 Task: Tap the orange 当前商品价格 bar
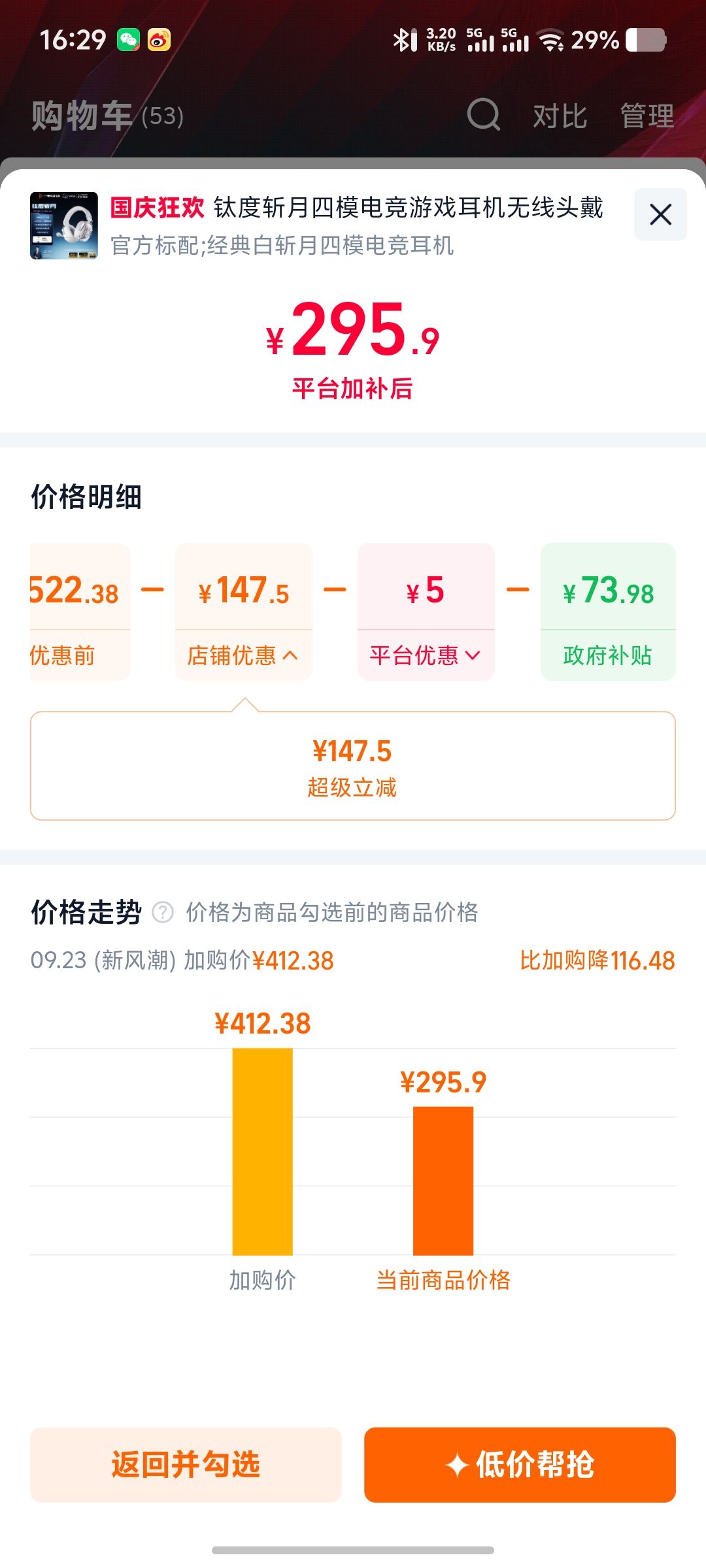pos(443,1181)
